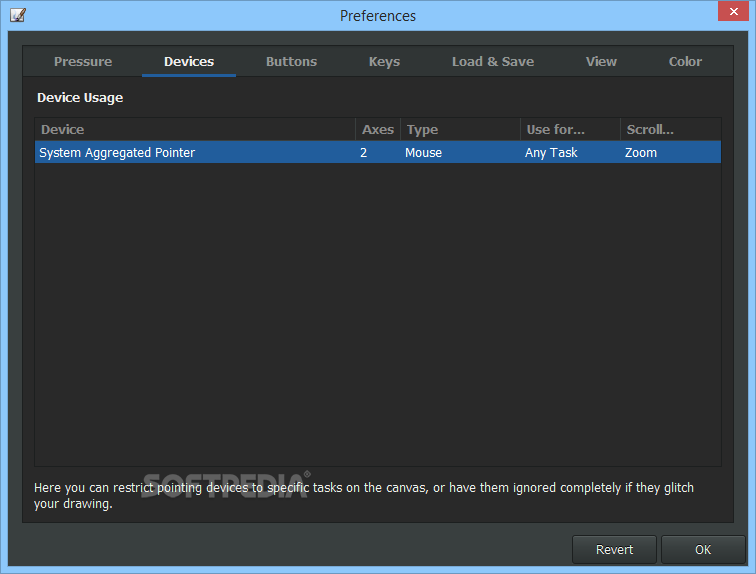The height and width of the screenshot is (574, 756).
Task: Click the Axes column header
Action: pos(378,130)
